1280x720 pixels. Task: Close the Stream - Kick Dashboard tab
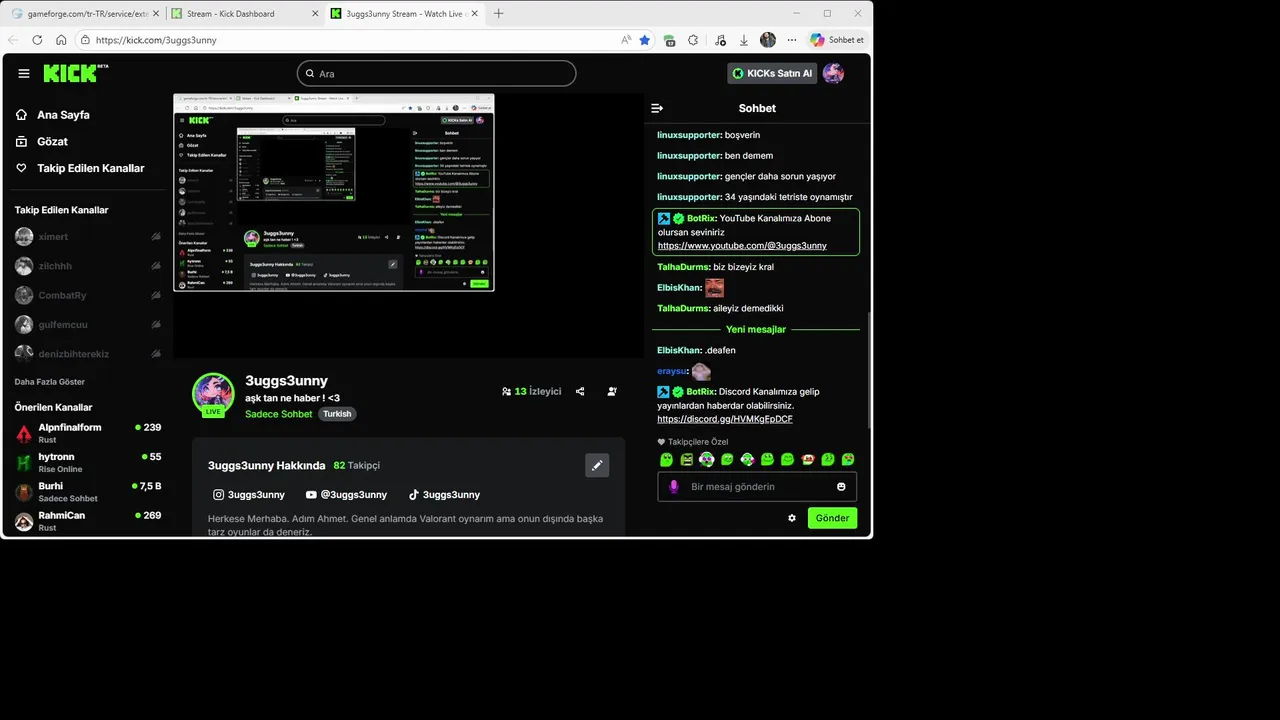pyautogui.click(x=315, y=14)
